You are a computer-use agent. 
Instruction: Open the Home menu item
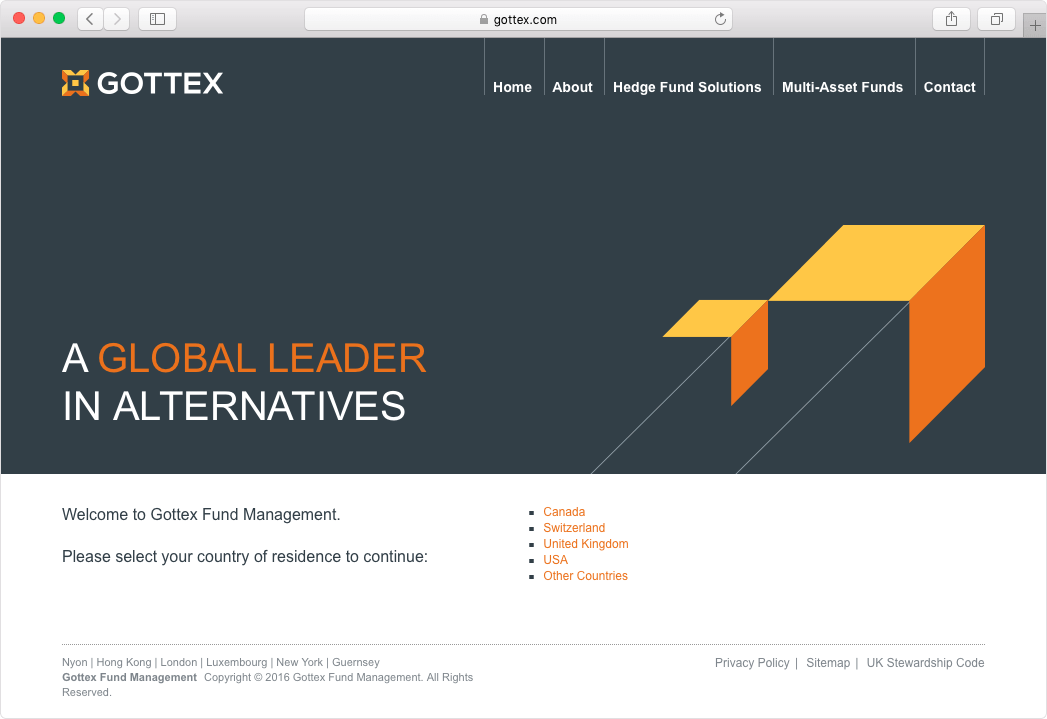(x=512, y=87)
